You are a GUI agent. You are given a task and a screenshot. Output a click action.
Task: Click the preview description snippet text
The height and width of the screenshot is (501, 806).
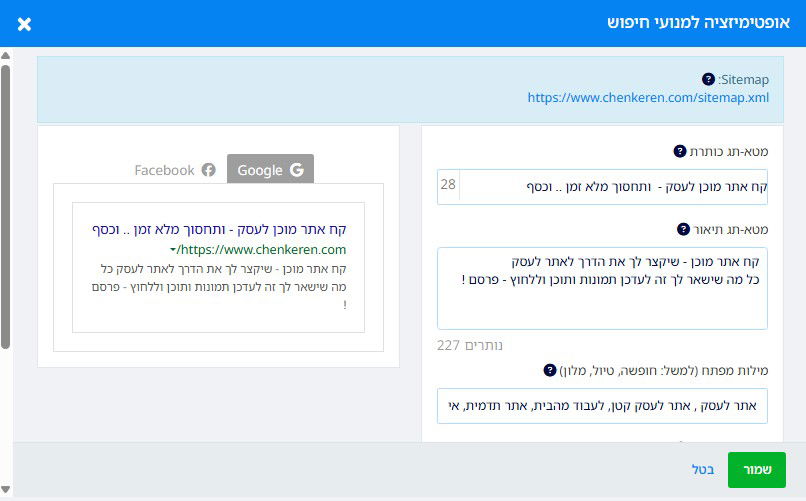[219, 287]
